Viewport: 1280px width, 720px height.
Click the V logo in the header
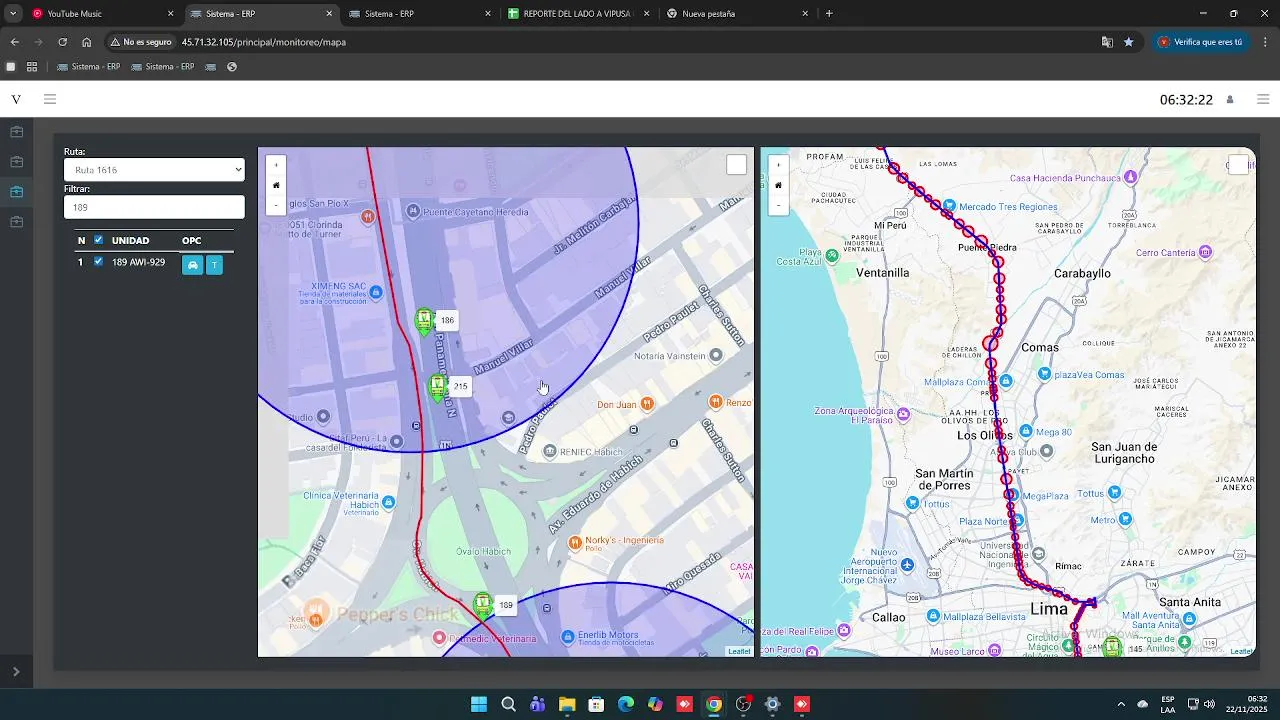click(16, 99)
